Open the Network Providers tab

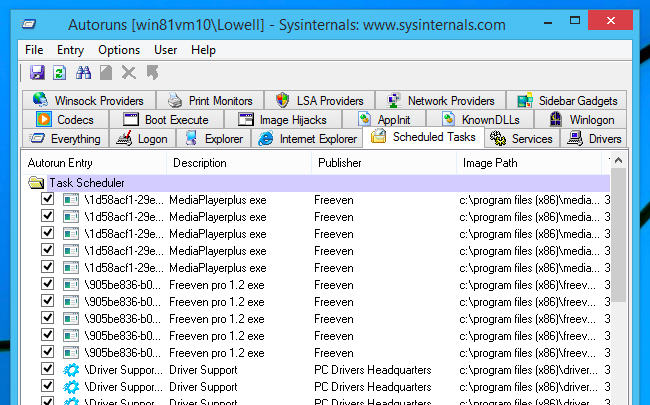[440, 100]
